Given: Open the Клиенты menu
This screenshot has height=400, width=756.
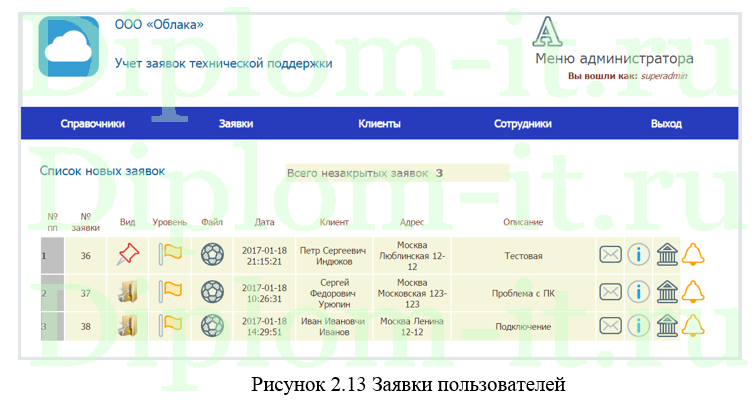Looking at the screenshot, I should pos(379,124).
